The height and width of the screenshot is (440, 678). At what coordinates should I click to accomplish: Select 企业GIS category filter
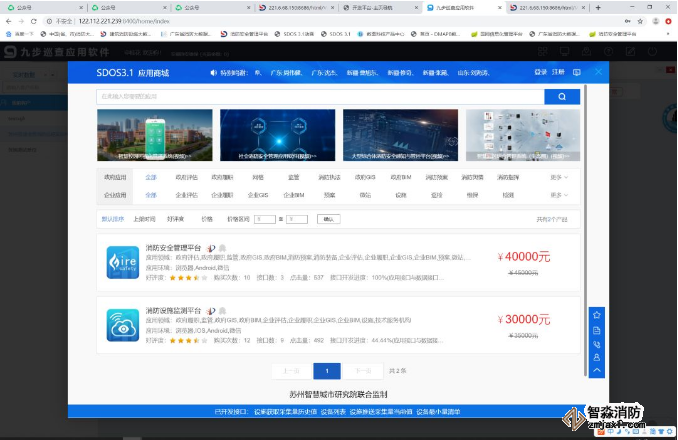[256, 195]
